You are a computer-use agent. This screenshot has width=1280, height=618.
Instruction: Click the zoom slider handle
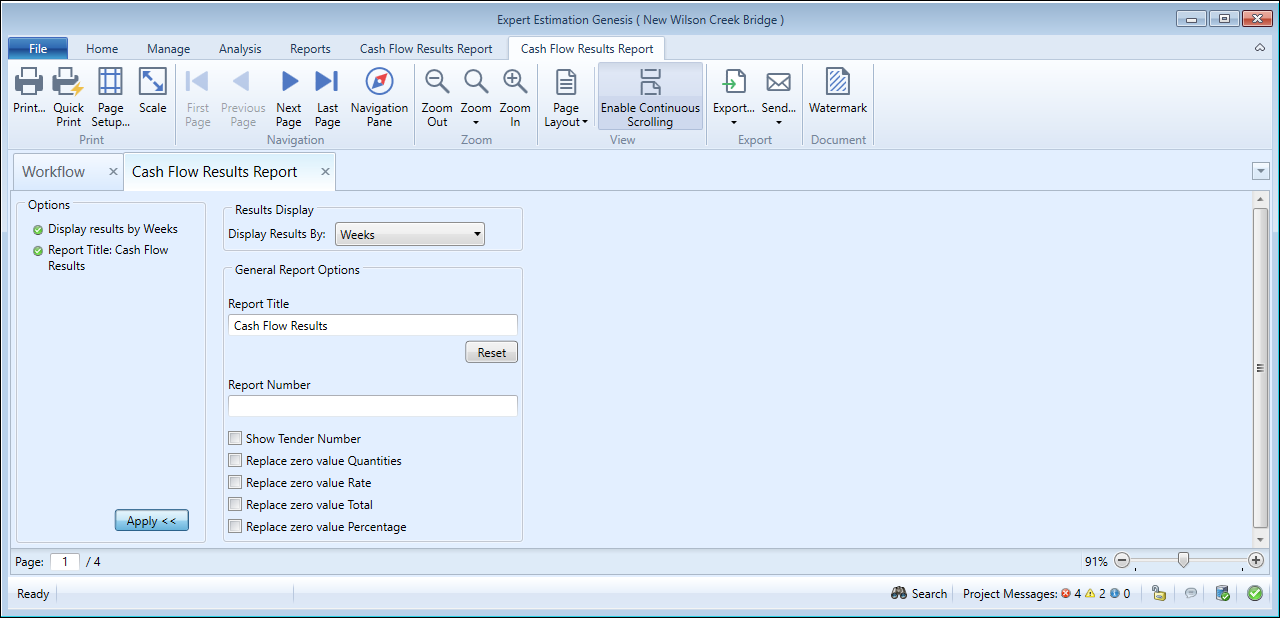click(1183, 561)
